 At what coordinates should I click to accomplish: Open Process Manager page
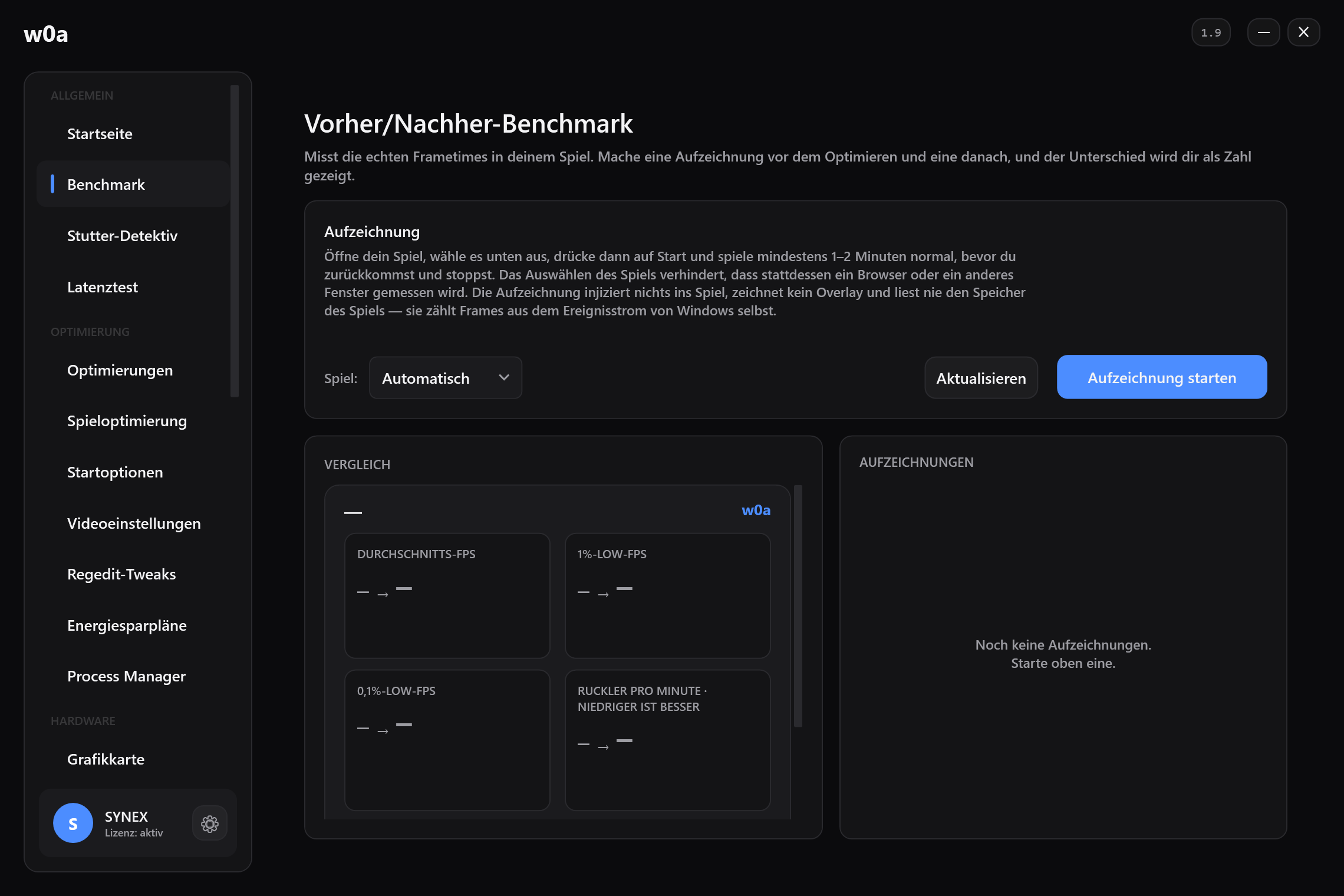click(133, 676)
